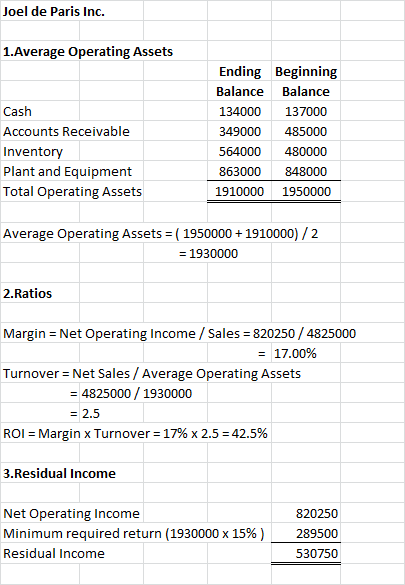
Task: Click the '1.Average Operating Assets' heading
Action: (x=88, y=51)
